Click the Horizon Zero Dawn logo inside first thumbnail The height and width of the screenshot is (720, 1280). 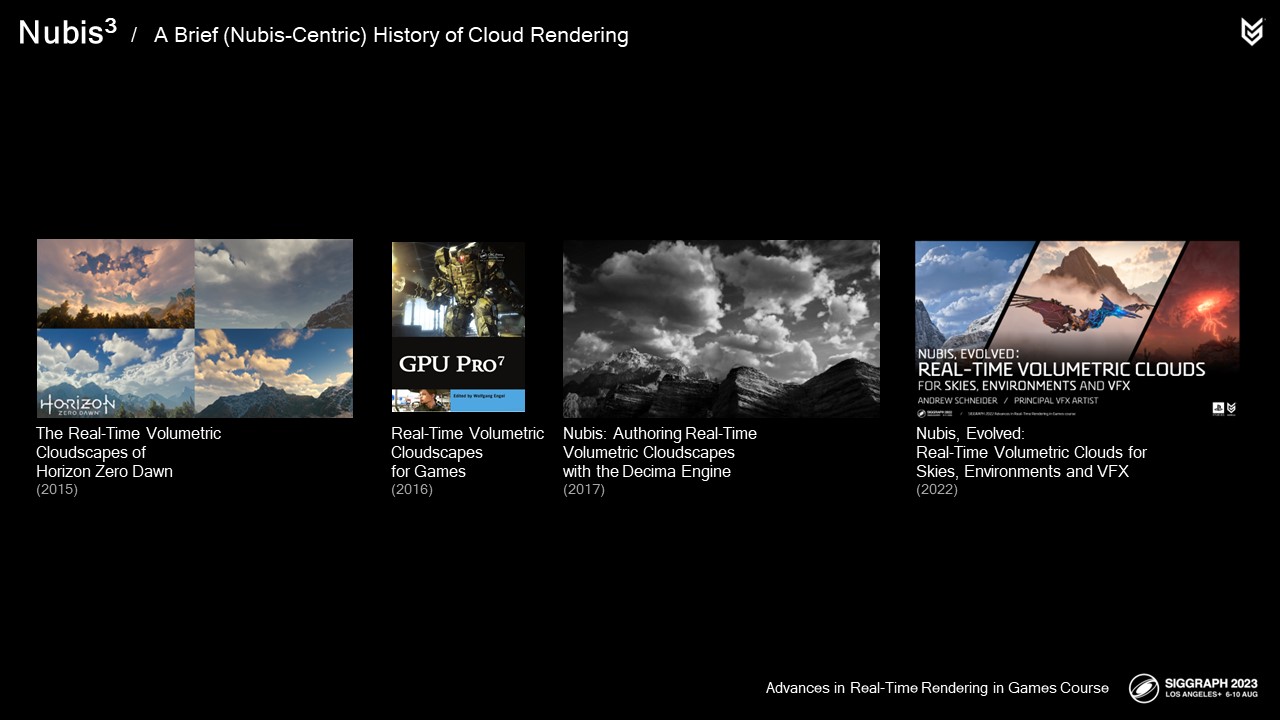click(77, 404)
